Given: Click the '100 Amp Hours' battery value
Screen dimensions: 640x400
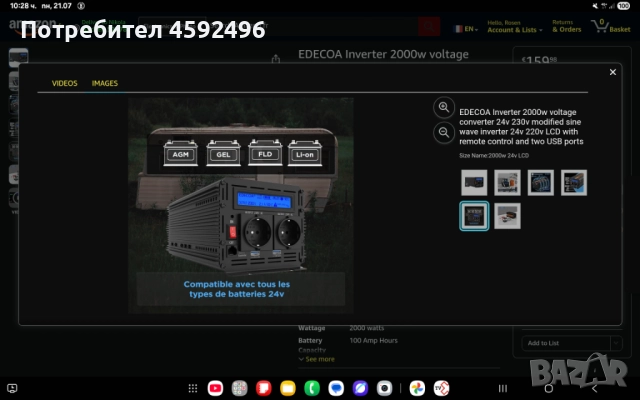Looking at the screenshot, I should [x=373, y=340].
